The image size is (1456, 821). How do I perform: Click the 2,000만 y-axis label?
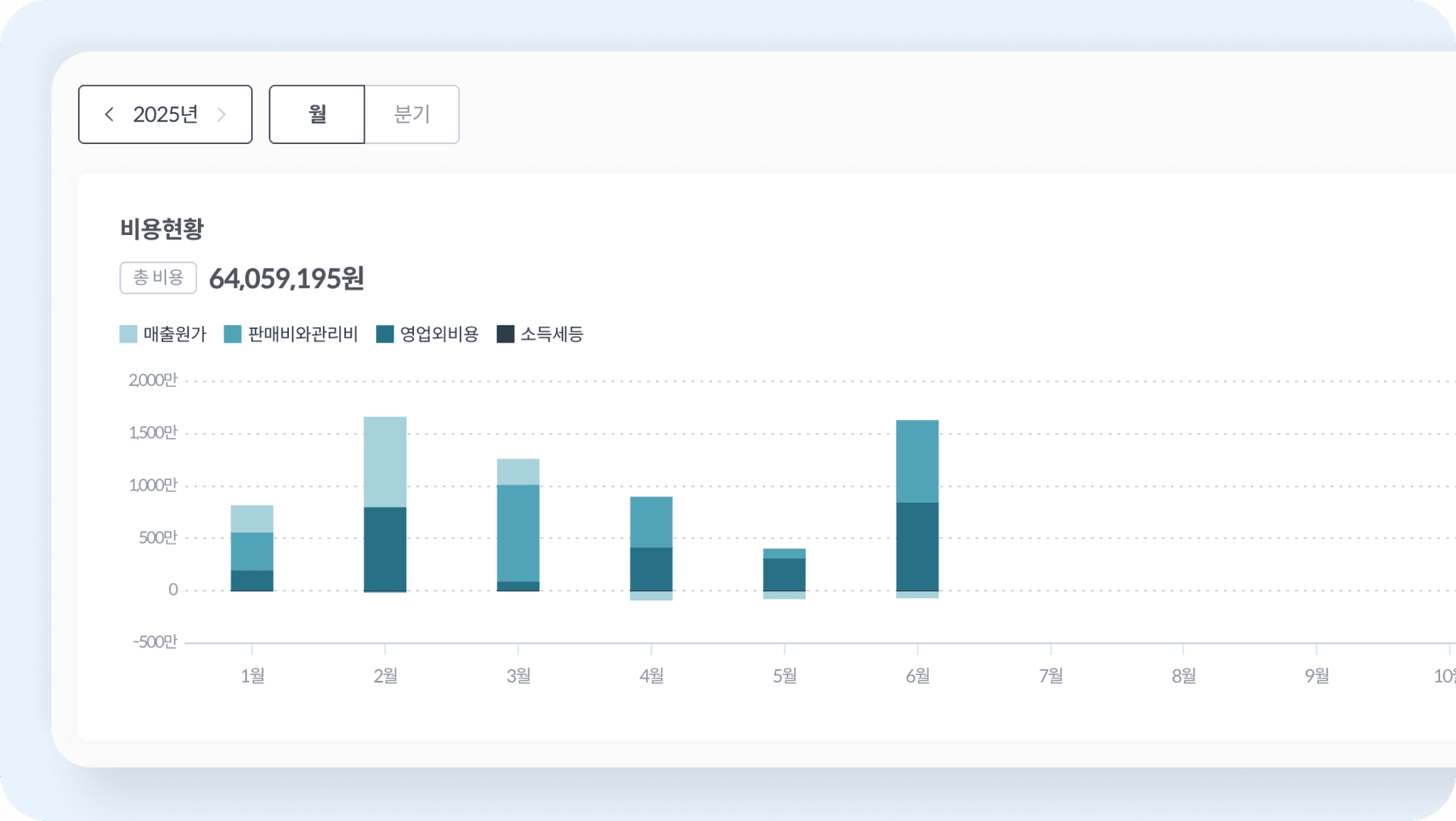[152, 380]
